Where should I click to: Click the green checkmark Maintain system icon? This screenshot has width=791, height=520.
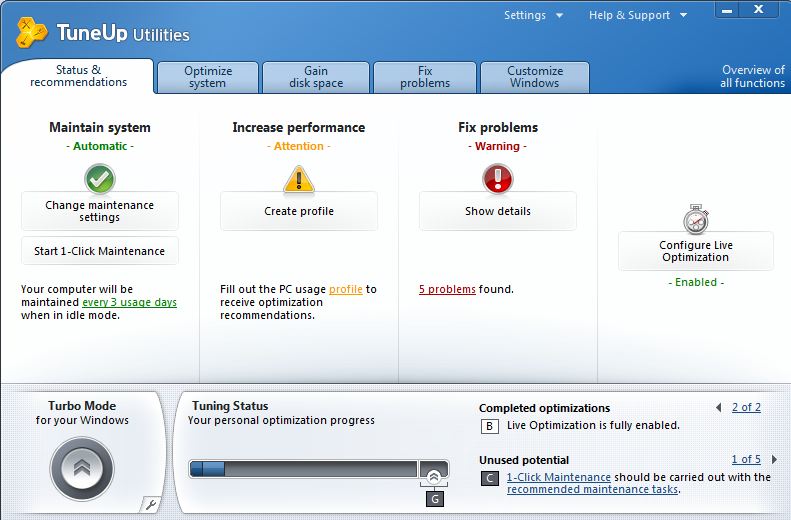(99, 179)
